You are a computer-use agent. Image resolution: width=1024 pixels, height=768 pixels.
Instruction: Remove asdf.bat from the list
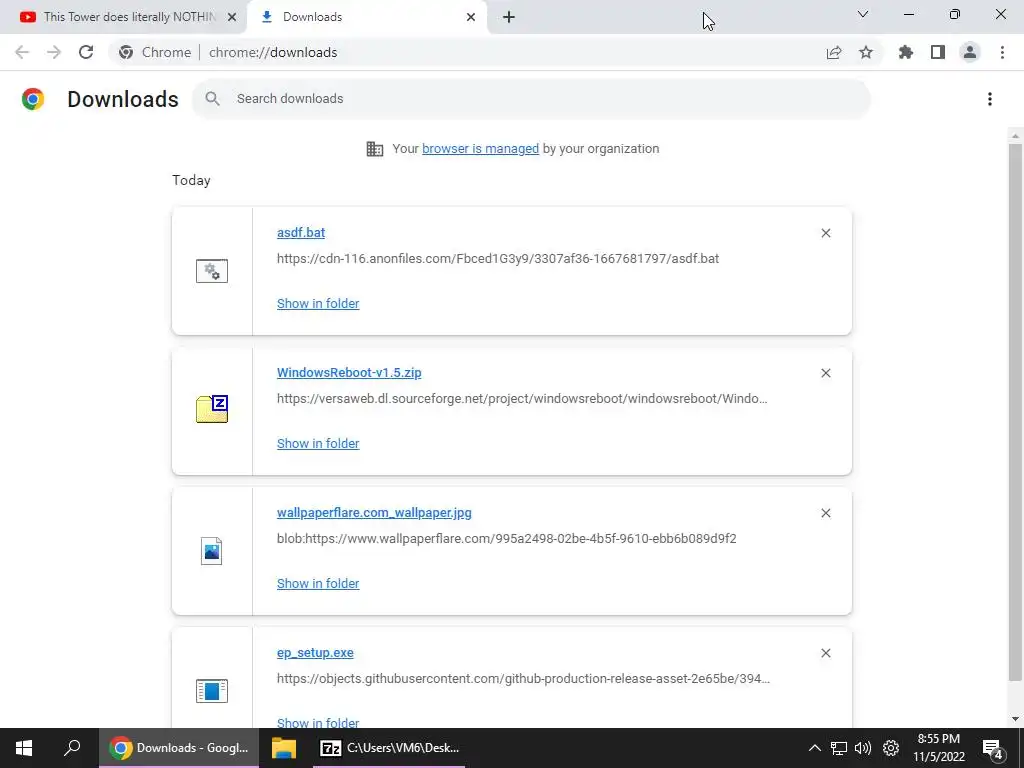point(825,233)
